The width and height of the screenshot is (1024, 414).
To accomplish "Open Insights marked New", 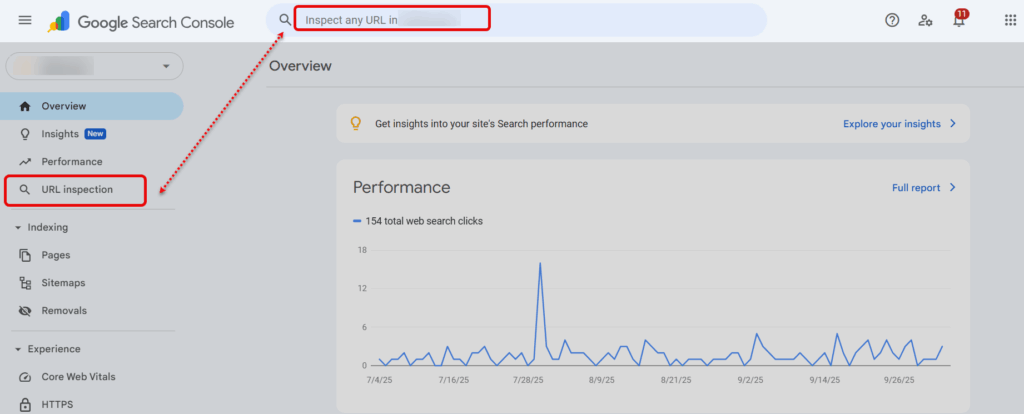I will [x=60, y=134].
